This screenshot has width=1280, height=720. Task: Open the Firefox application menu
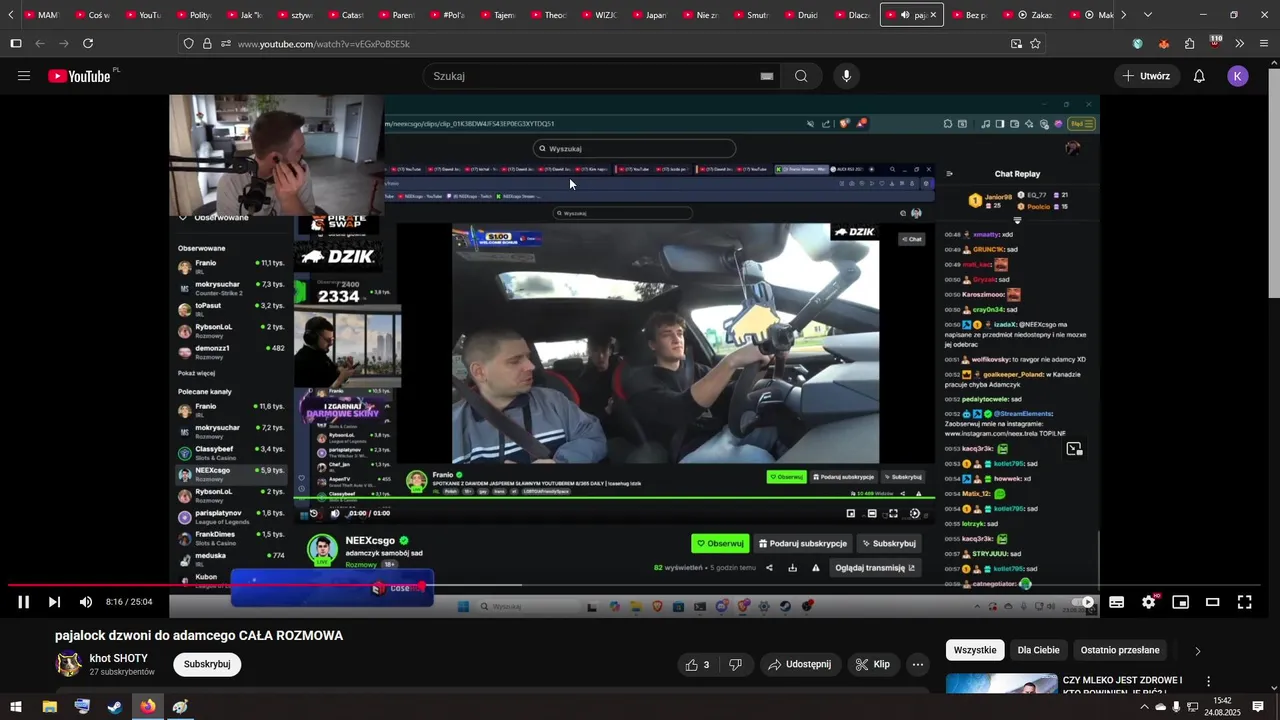pyautogui.click(x=1264, y=44)
